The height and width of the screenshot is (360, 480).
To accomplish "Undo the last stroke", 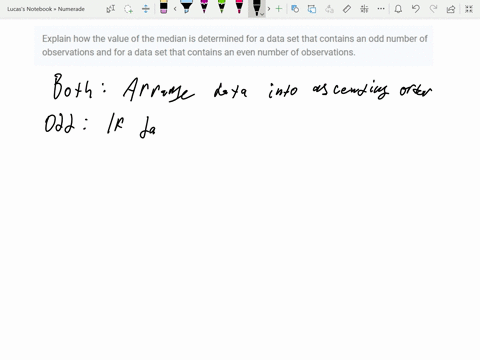I will [416, 9].
